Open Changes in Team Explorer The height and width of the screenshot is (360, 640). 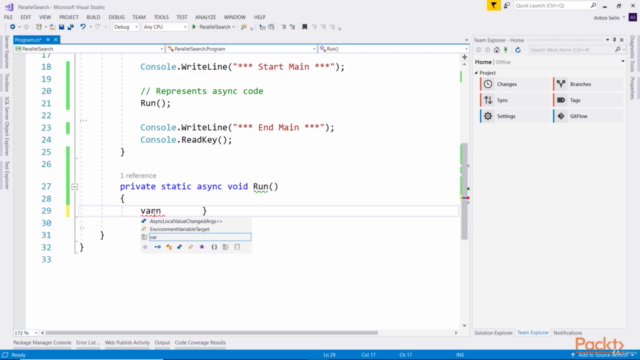point(516,84)
